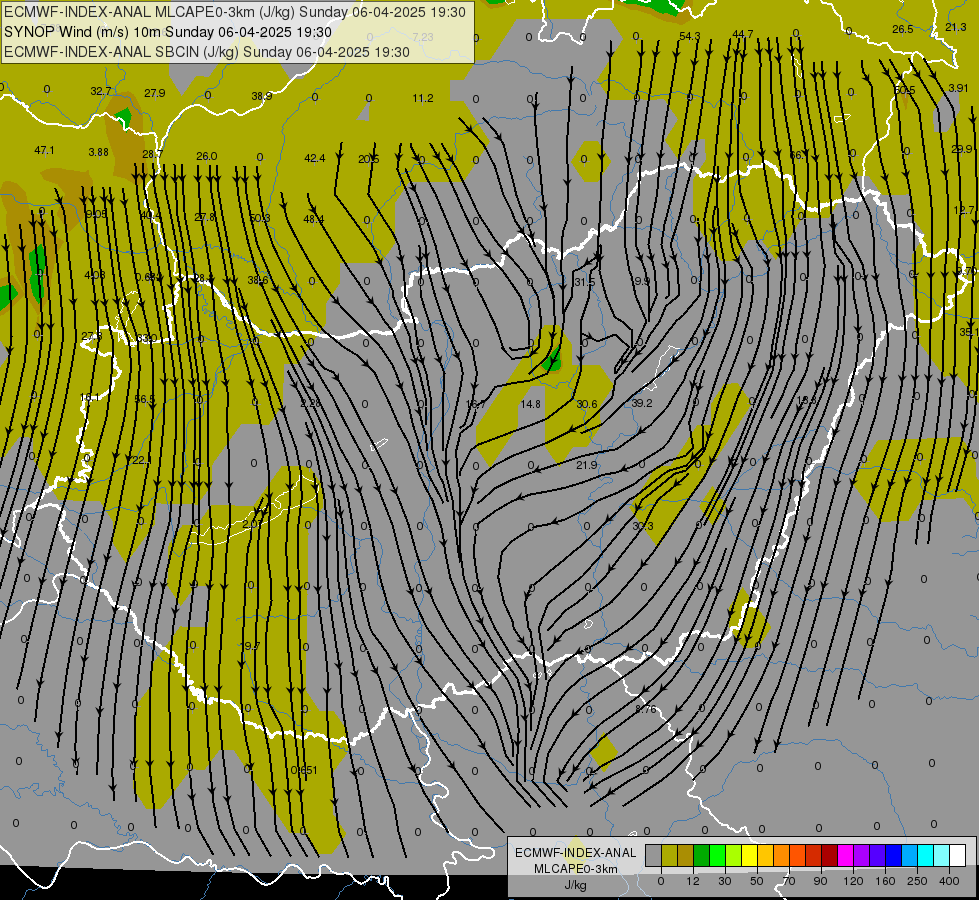Click the gray swatch in the MLCAPE legend
The width and height of the screenshot is (979, 900).
point(654,855)
